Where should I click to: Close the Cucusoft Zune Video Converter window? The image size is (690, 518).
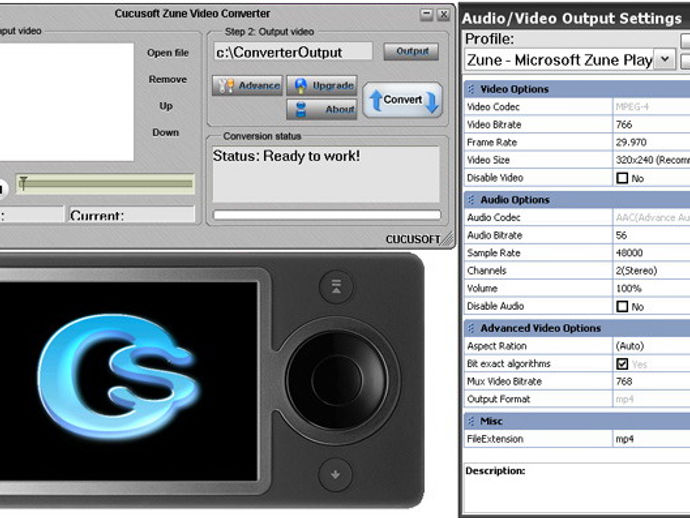click(444, 15)
